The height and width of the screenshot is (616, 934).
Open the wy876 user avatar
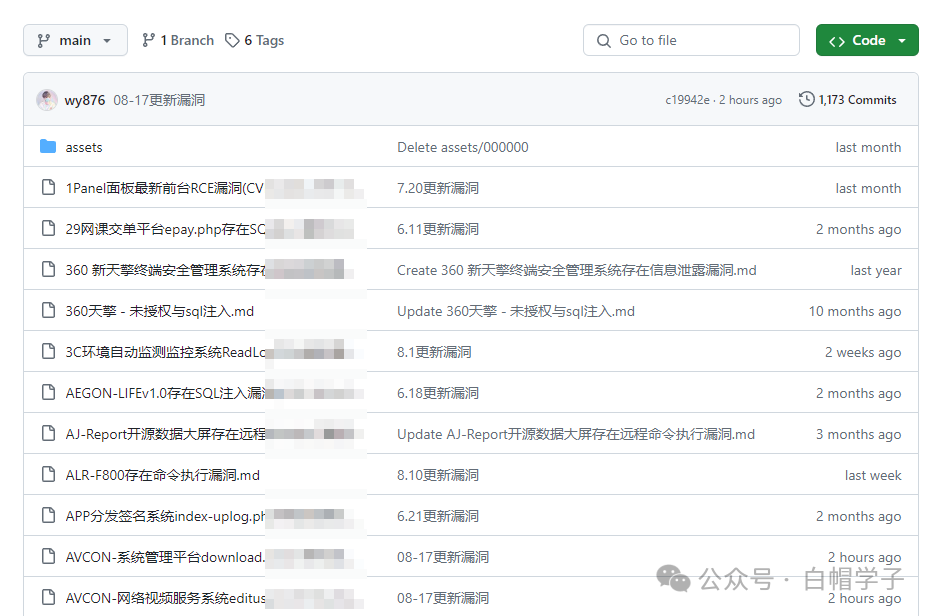point(47,100)
